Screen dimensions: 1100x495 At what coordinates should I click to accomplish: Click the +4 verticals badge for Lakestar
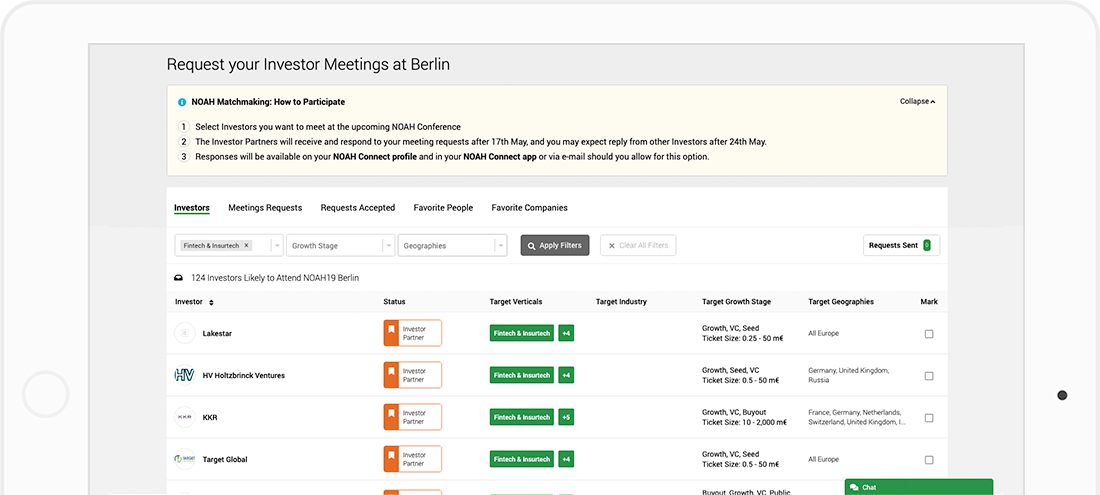[x=566, y=333]
